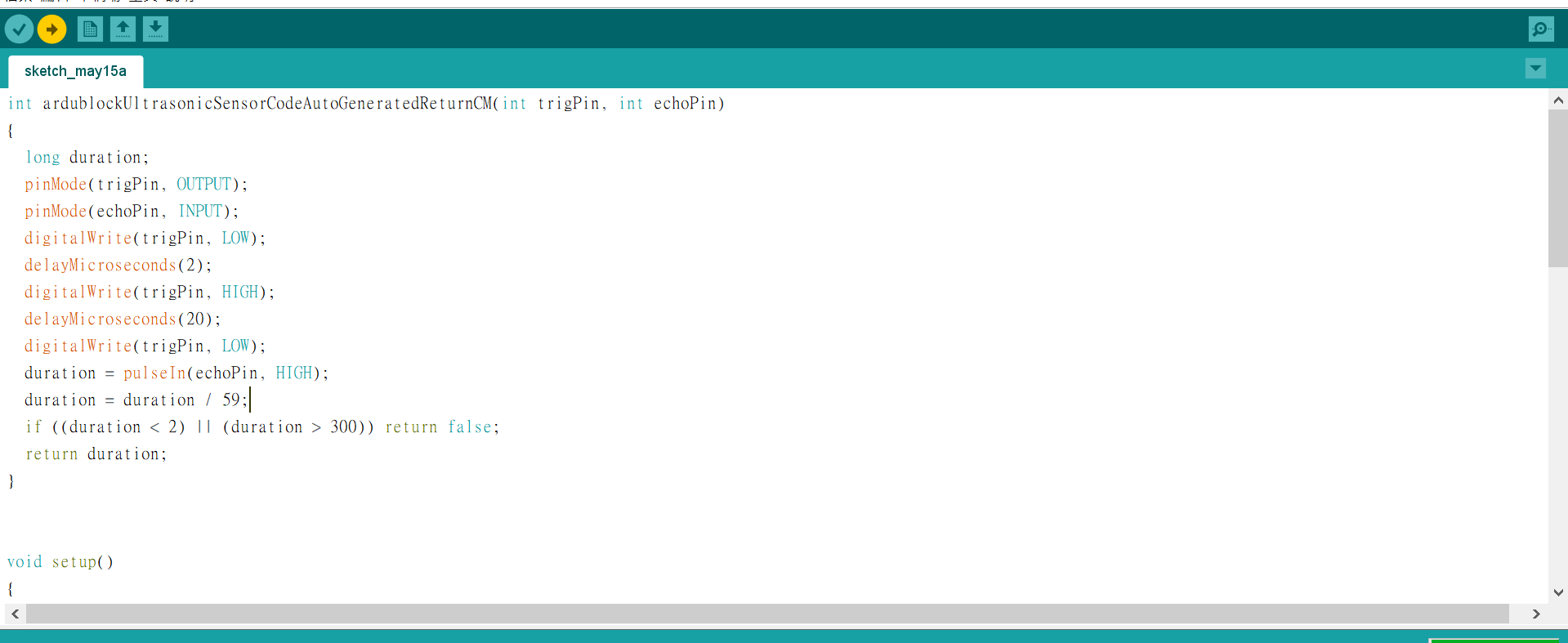
Task: Expand the tab options dropdown arrow
Action: coord(1535,69)
